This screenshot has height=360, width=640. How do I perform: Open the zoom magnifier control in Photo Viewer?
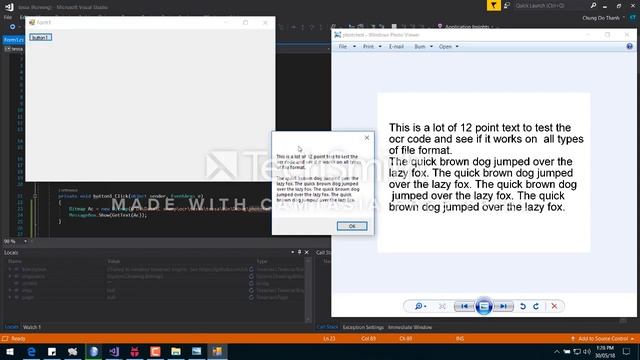point(420,306)
